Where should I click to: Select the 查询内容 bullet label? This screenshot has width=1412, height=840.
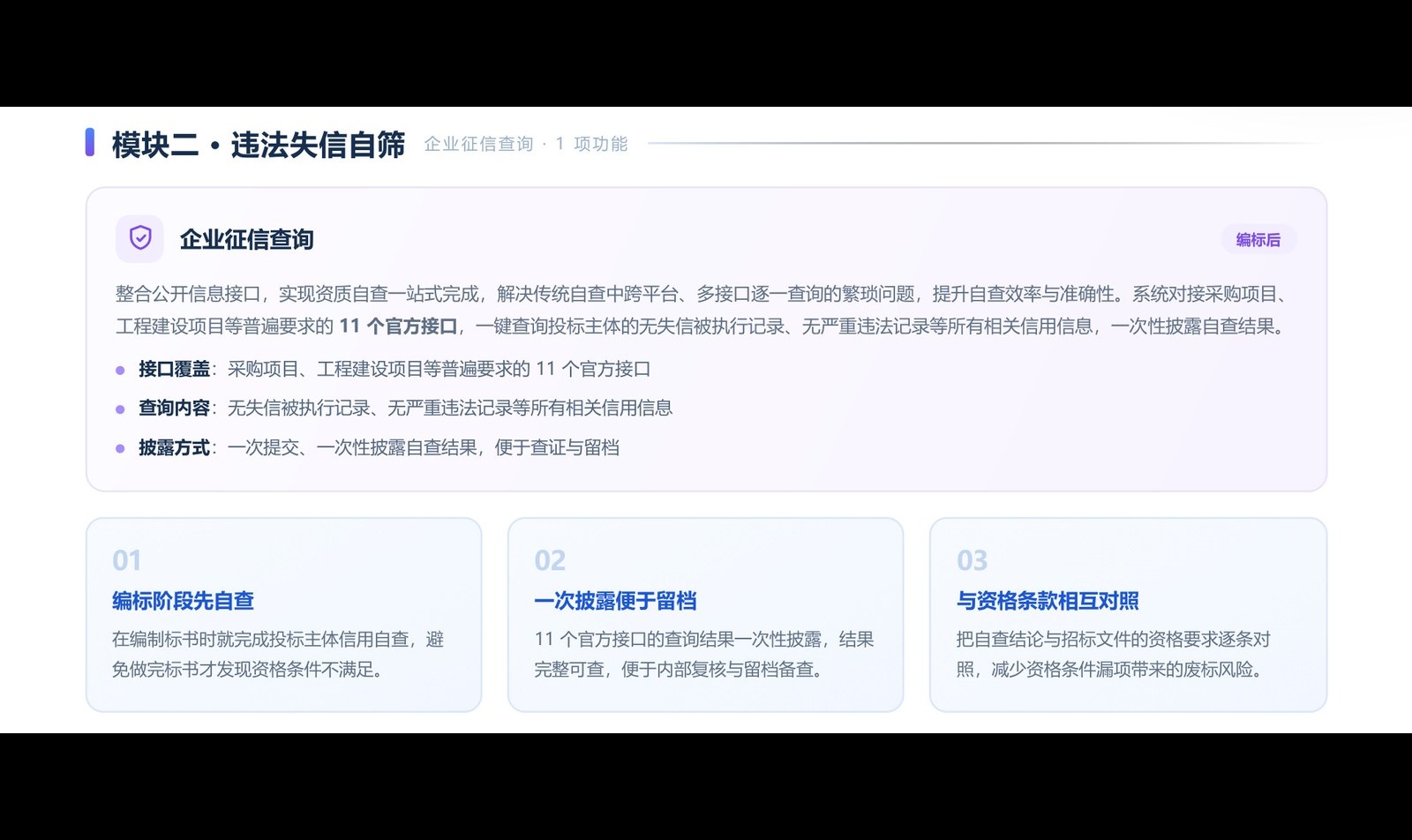tap(175, 408)
